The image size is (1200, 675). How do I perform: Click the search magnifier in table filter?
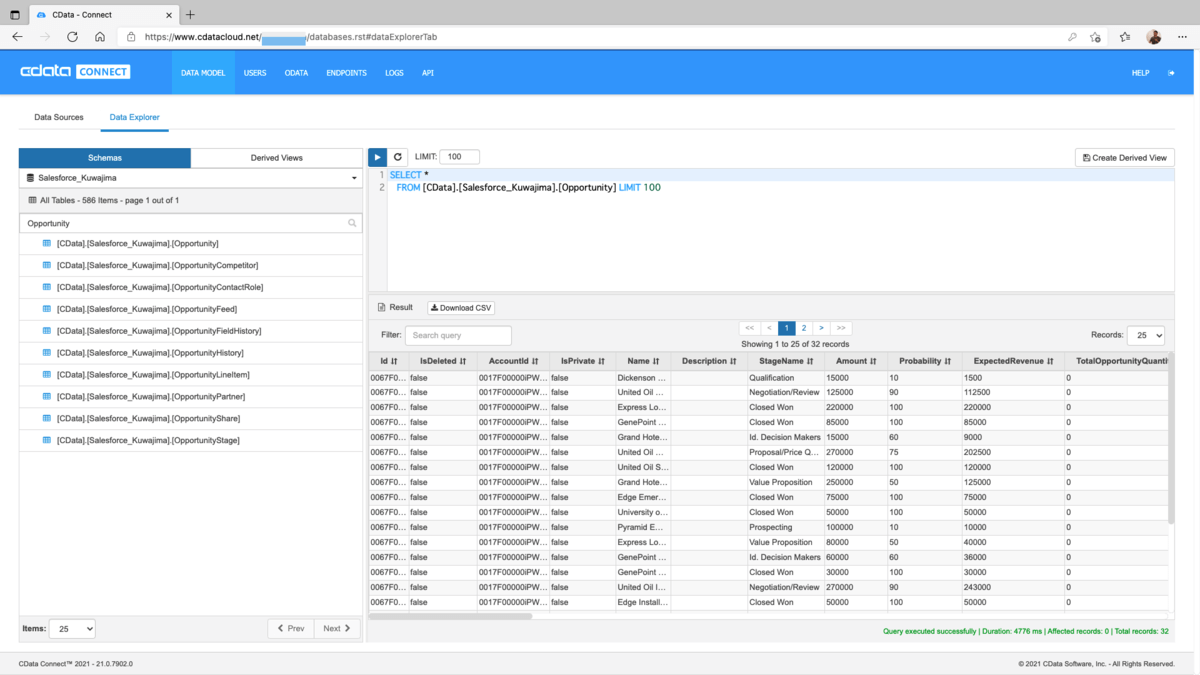click(352, 224)
